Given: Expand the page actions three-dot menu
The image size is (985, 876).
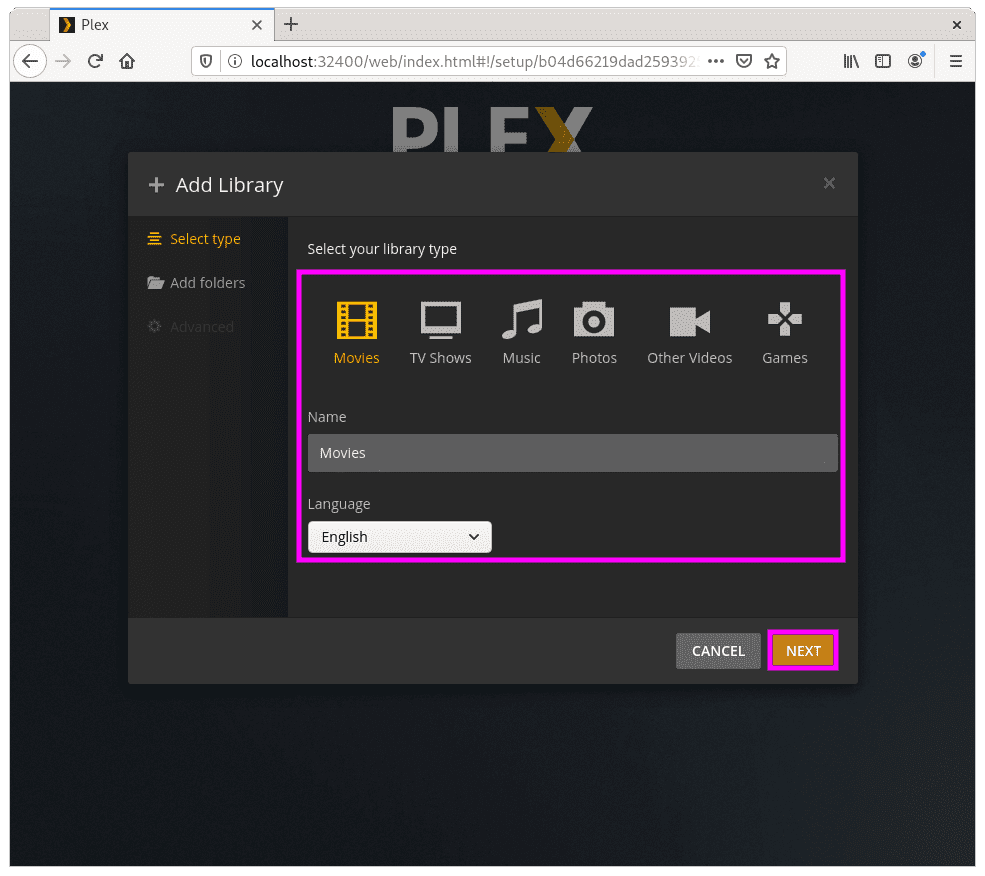Looking at the screenshot, I should (x=716, y=61).
